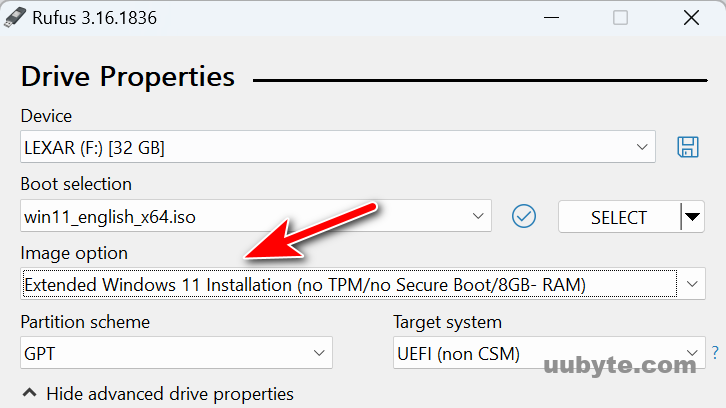Image resolution: width=726 pixels, height=408 pixels.
Task: Click the caret icon beside Hide advanced drive properties
Action: pos(30,393)
